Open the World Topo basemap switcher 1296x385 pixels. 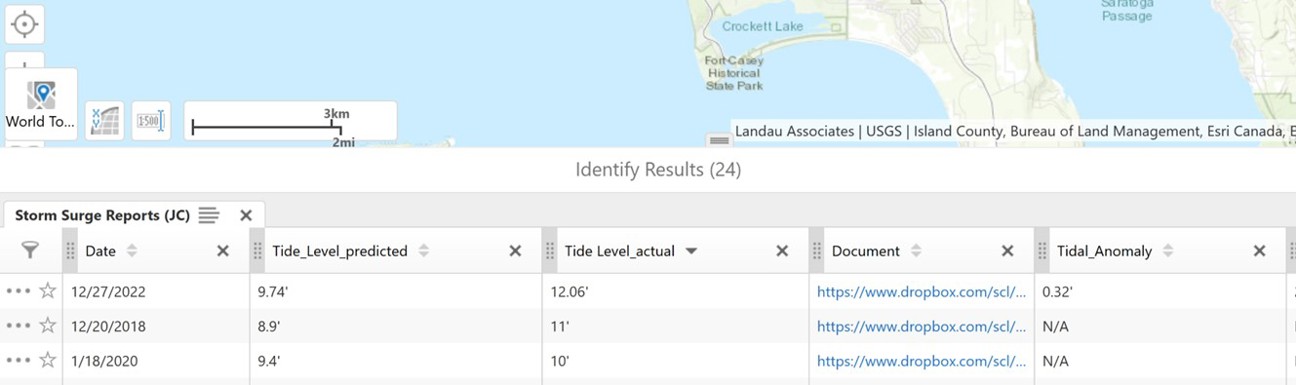tap(41, 105)
